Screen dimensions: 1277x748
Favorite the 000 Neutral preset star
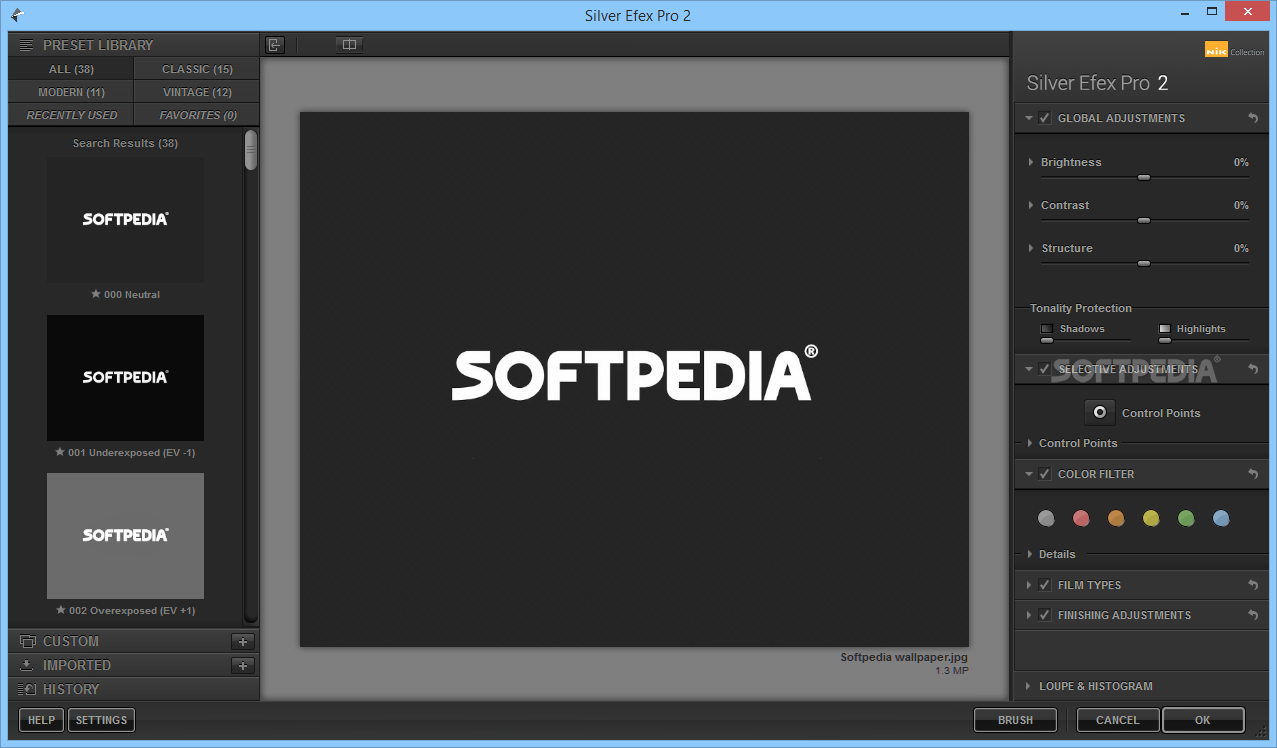pyautogui.click(x=96, y=294)
